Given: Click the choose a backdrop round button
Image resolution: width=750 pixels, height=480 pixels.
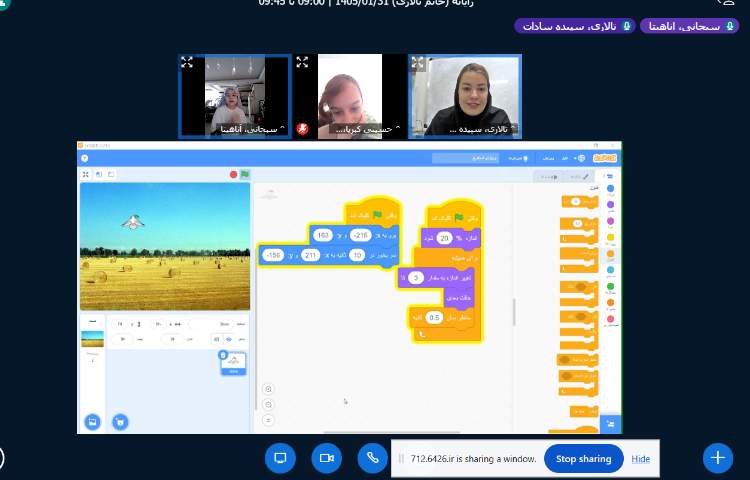Looking at the screenshot, I should (92, 422).
